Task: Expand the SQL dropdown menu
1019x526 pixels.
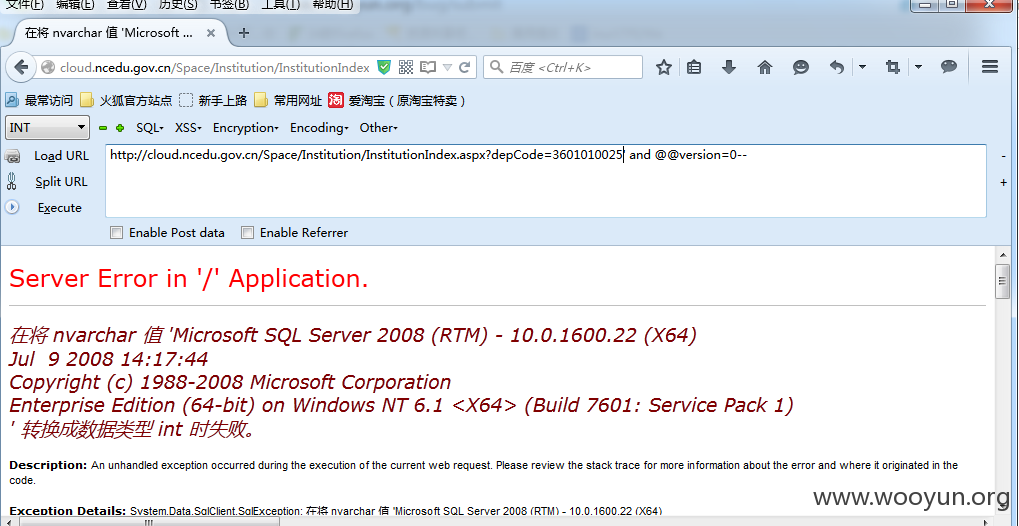Action: [x=149, y=128]
